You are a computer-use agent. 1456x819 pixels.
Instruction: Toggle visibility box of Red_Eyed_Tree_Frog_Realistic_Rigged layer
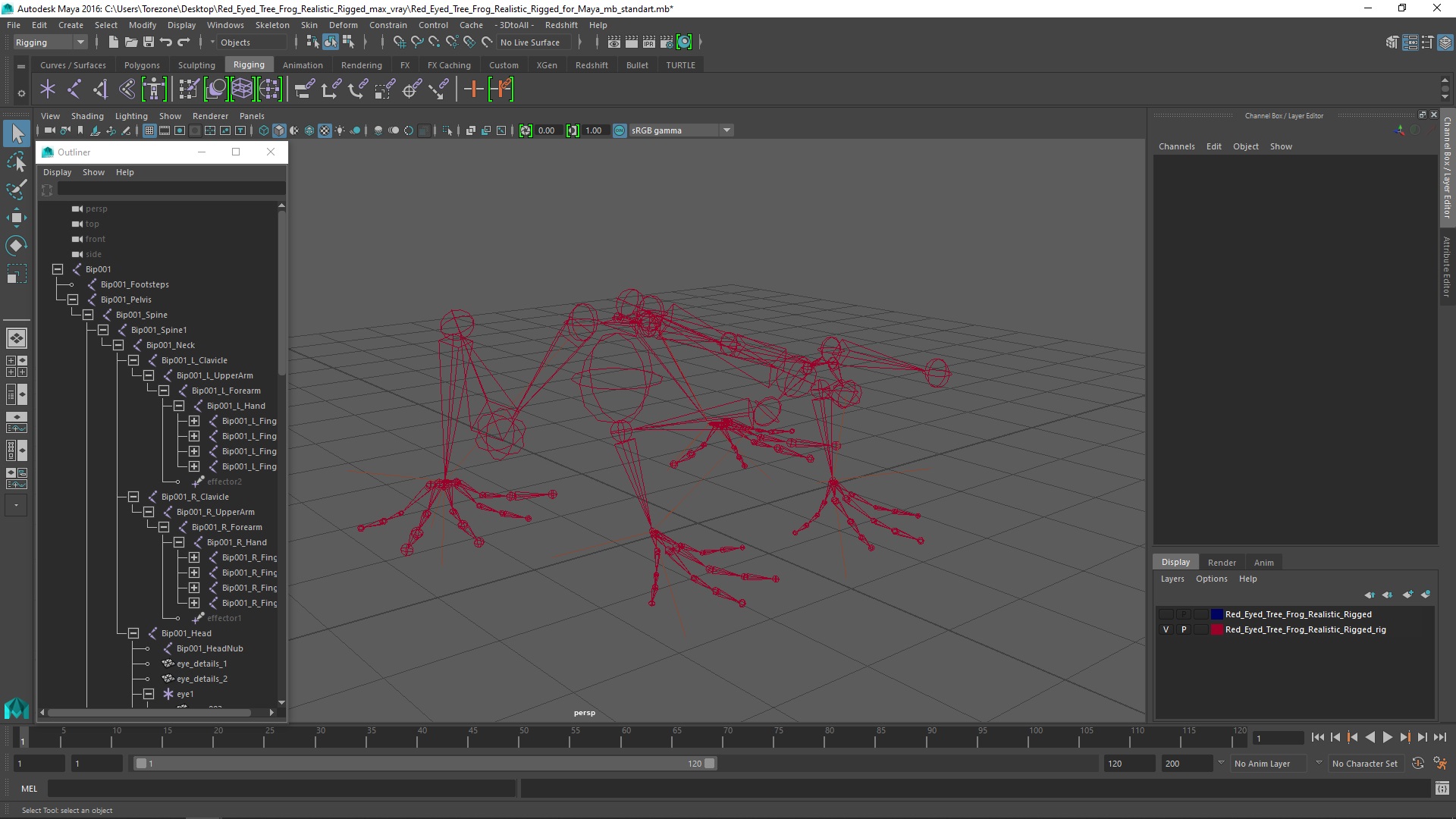1166,614
